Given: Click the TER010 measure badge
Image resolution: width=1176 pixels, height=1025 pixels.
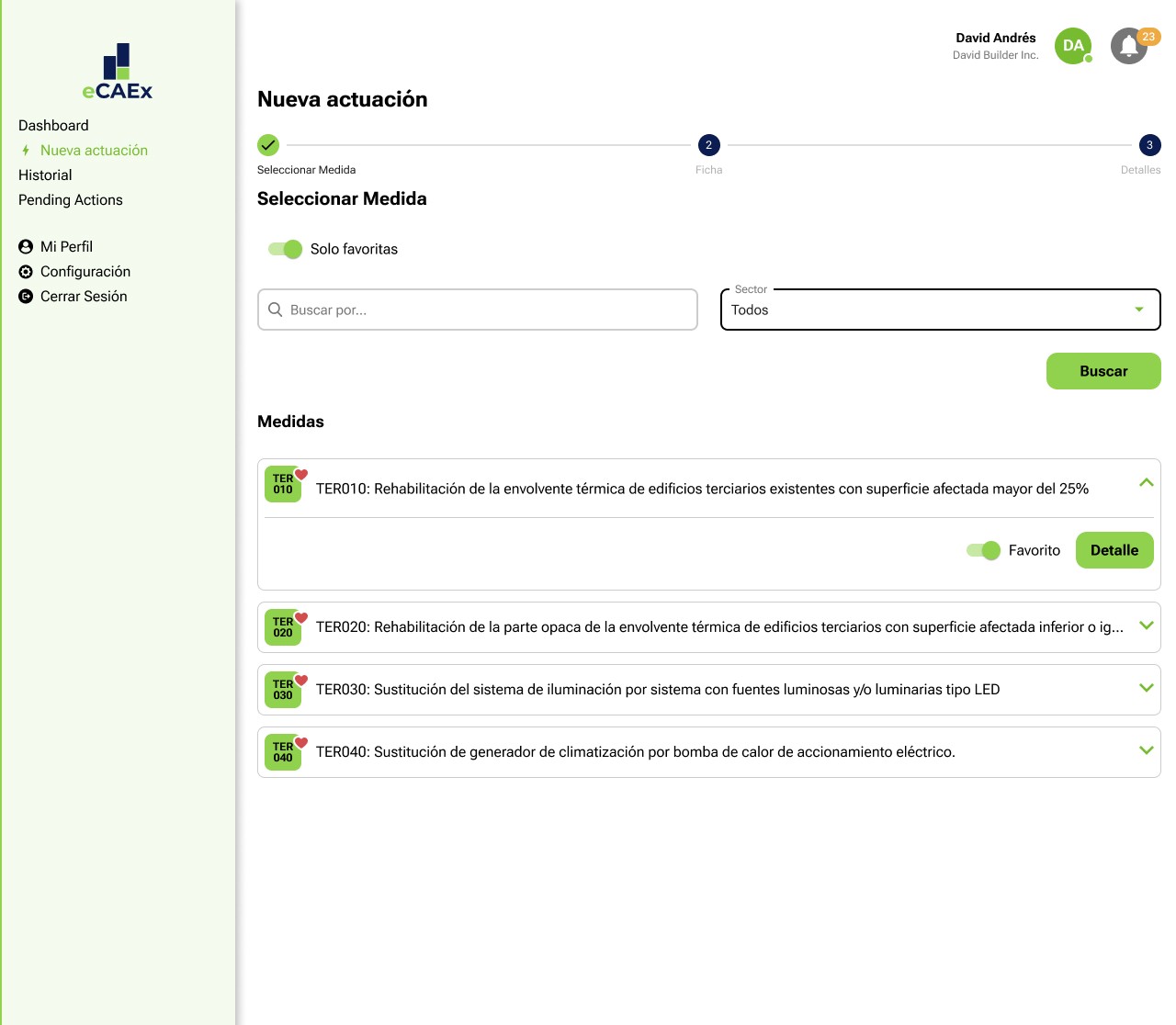Looking at the screenshot, I should (x=283, y=484).
